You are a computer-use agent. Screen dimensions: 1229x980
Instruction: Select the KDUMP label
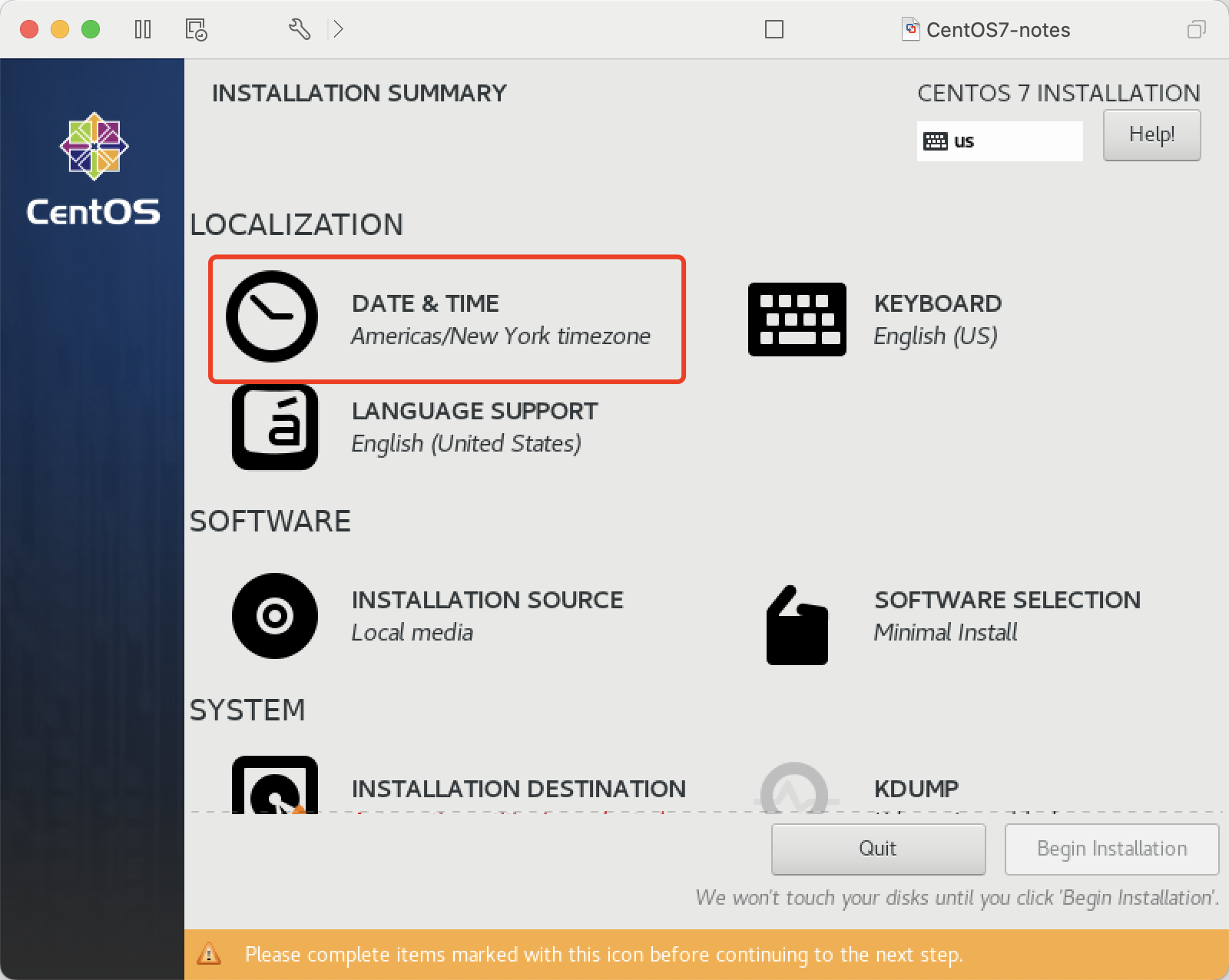click(x=916, y=789)
